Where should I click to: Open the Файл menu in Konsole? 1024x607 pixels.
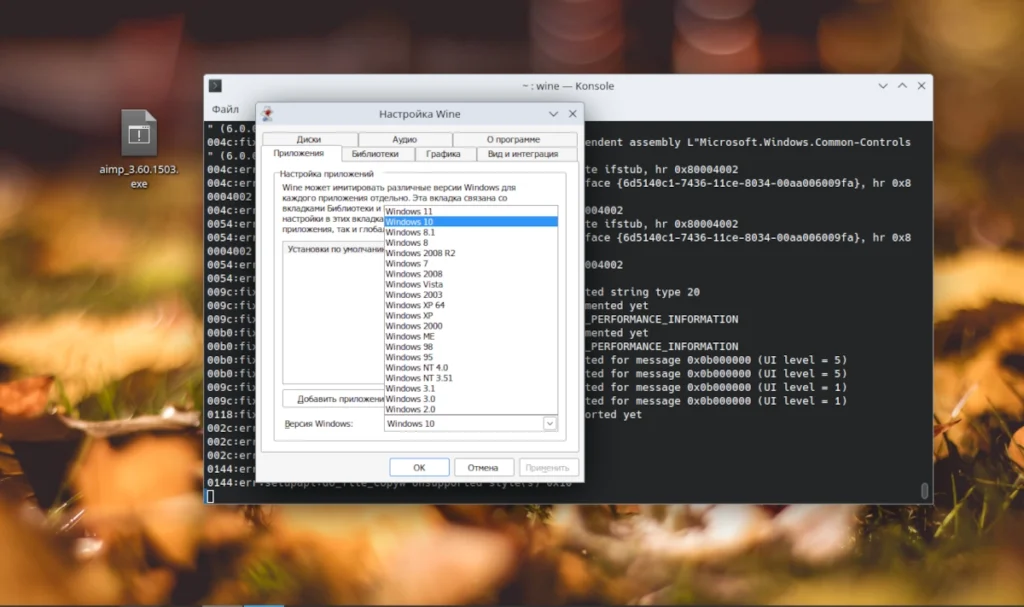[225, 109]
